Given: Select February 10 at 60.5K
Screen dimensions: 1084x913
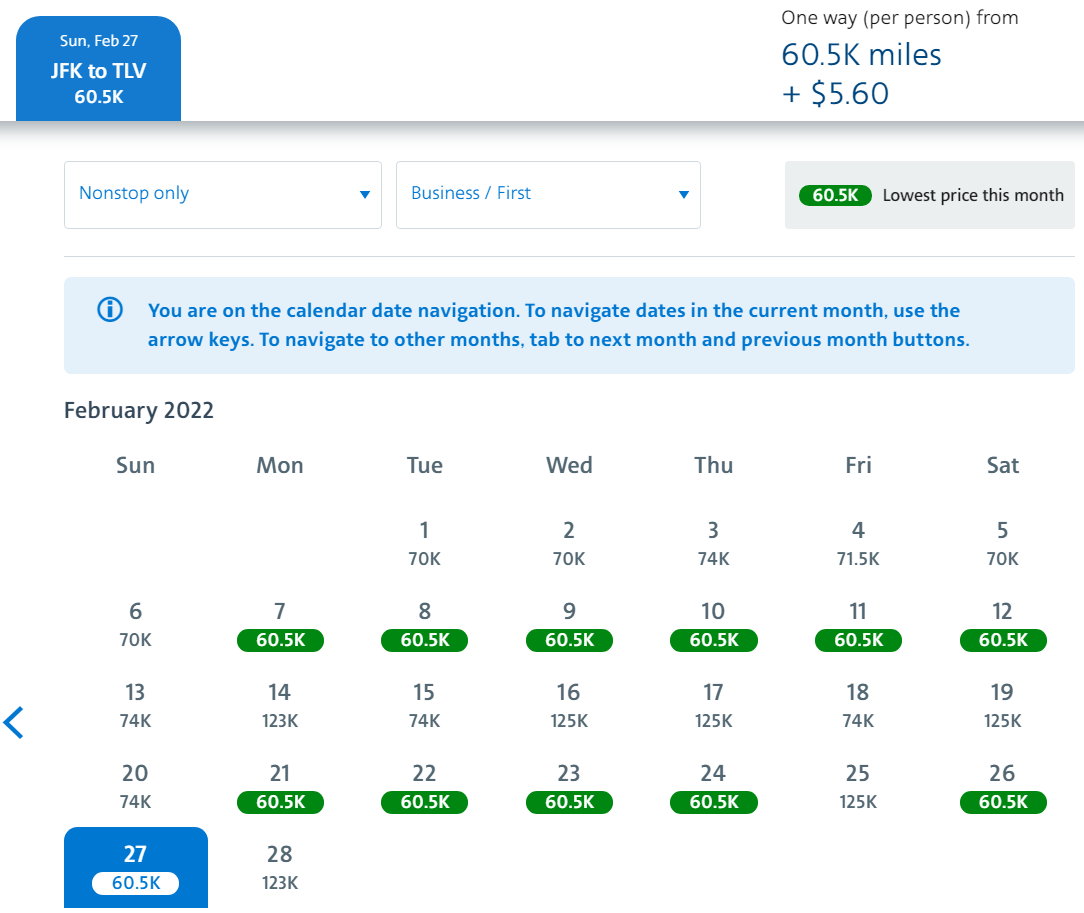Looking at the screenshot, I should click(713, 626).
